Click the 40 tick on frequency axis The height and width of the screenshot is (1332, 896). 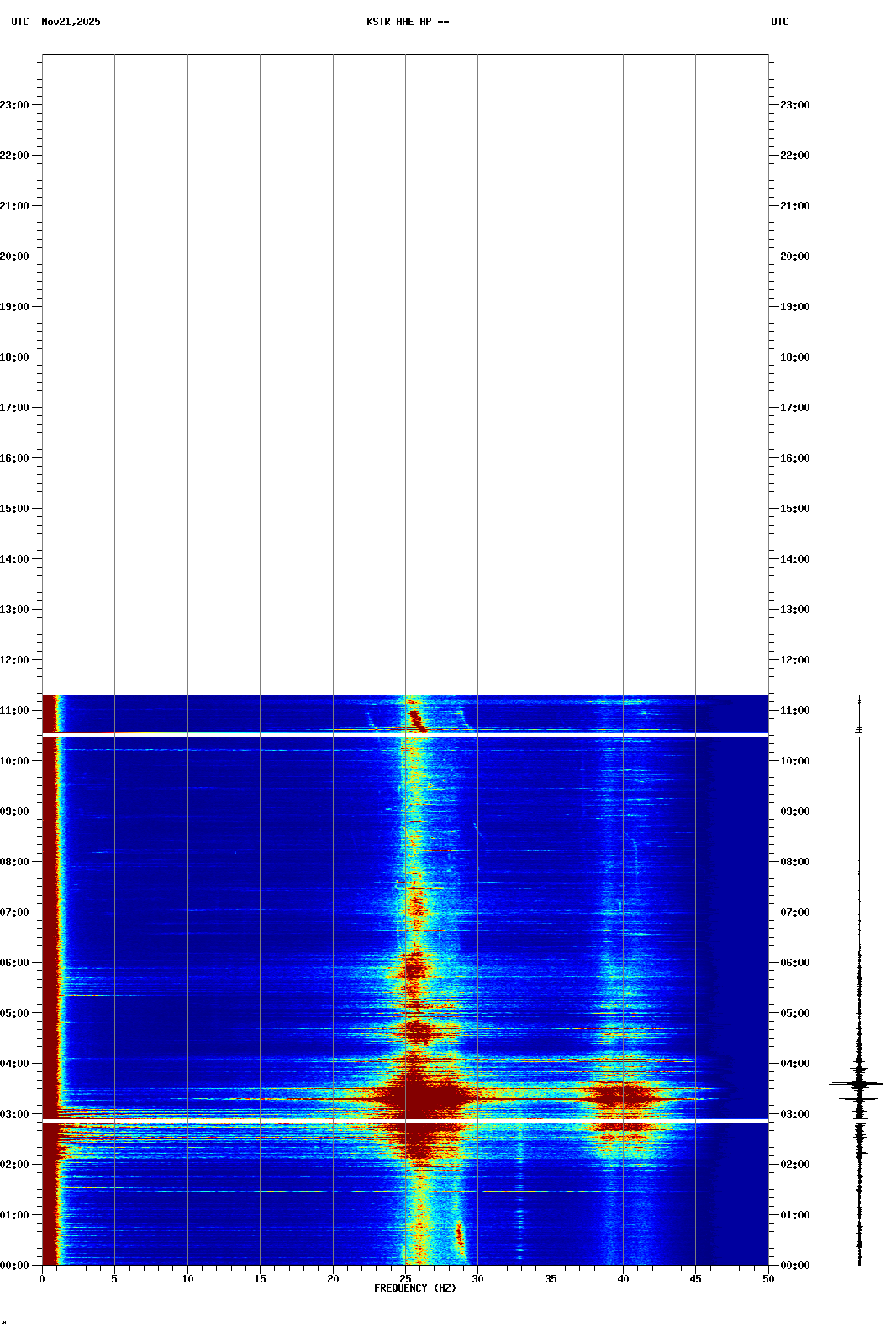click(623, 1278)
